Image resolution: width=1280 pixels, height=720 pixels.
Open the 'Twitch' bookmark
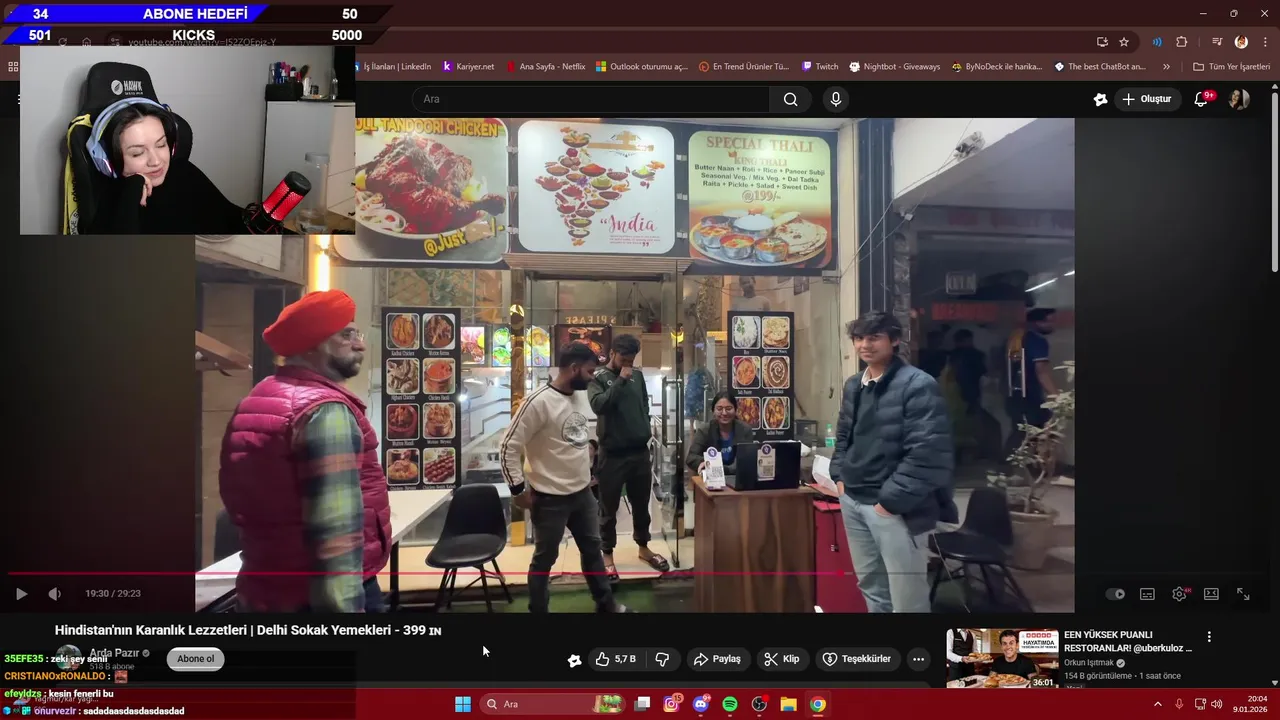pyautogui.click(x=820, y=67)
